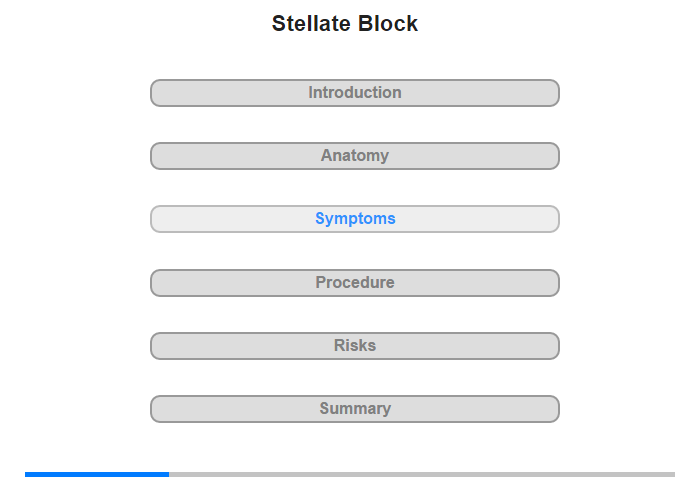This screenshot has width=700, height=480.
Task: Click the blue Symptoms label text
Action: (355, 219)
